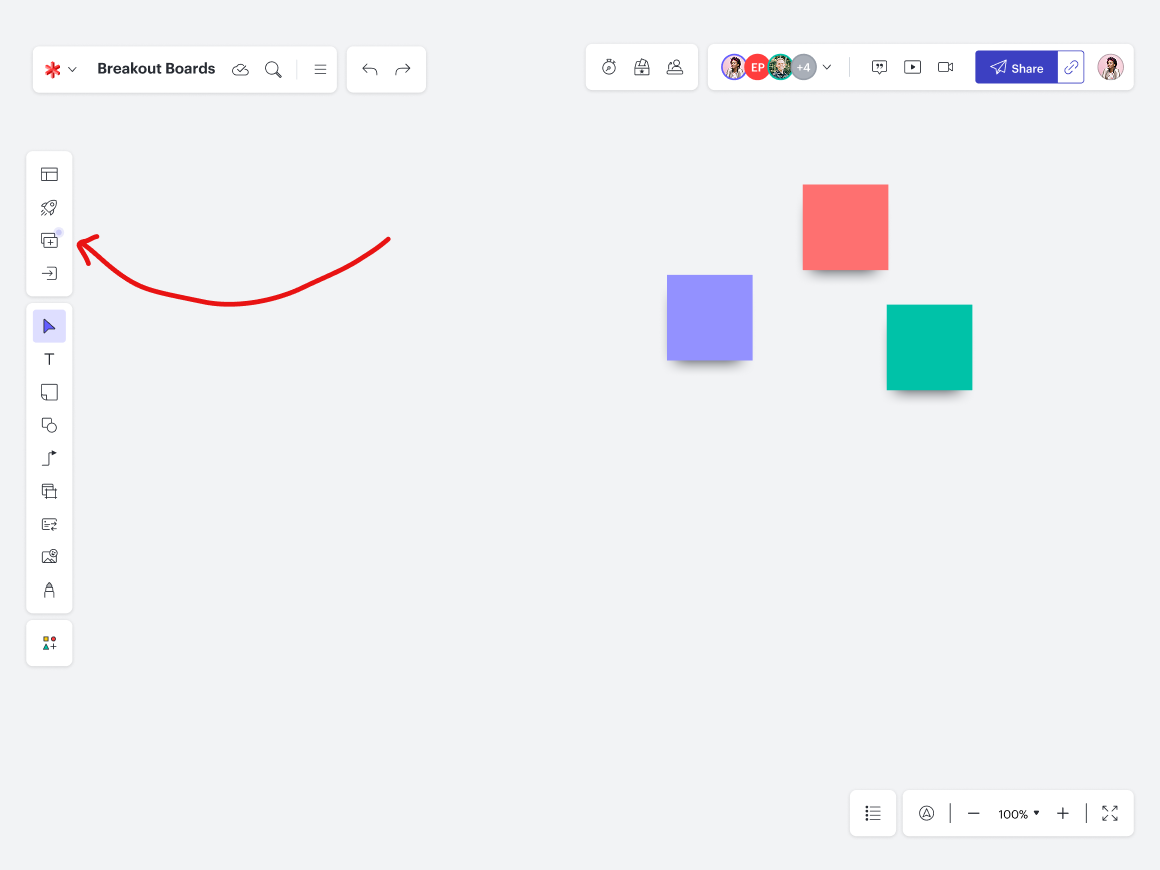Image resolution: width=1160 pixels, height=870 pixels.
Task: Copy the board link
Action: pyautogui.click(x=1071, y=67)
